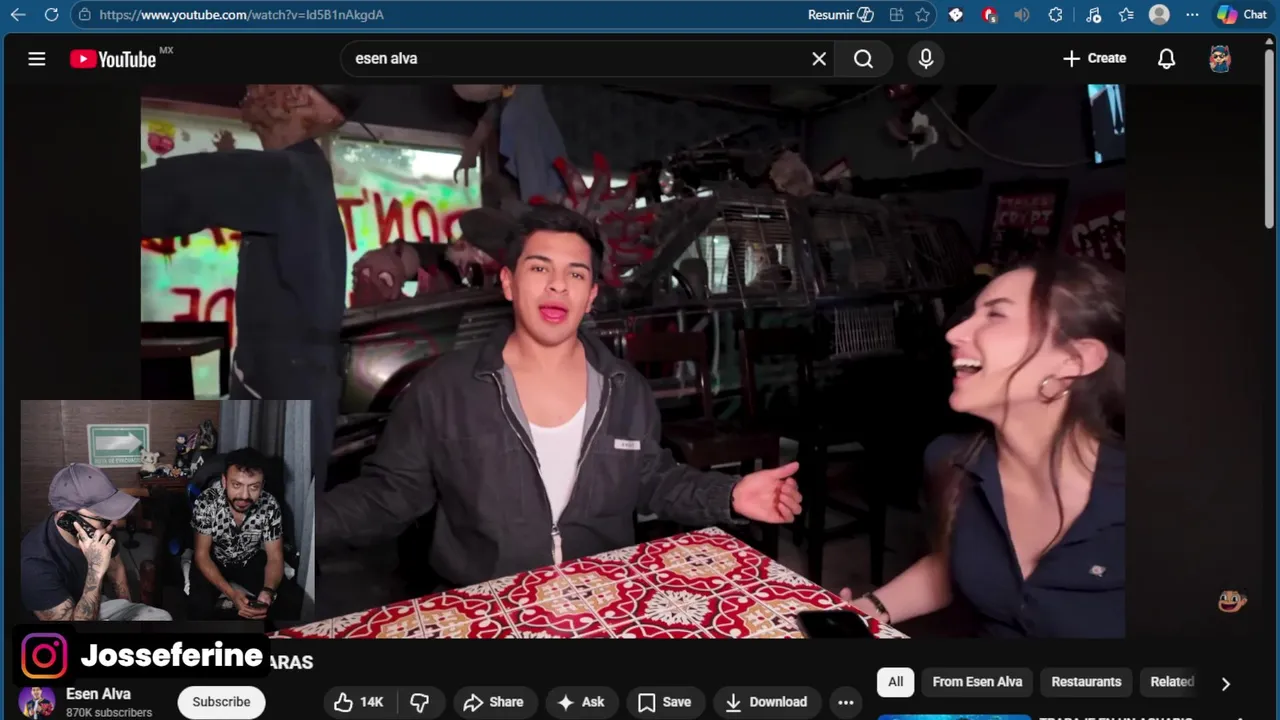Save the video to a playlist
Screen dimensions: 1280x720
[664, 702]
